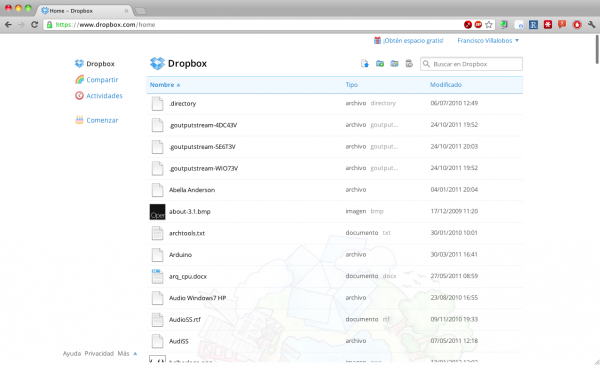Sort files by Tipo column

point(351,85)
